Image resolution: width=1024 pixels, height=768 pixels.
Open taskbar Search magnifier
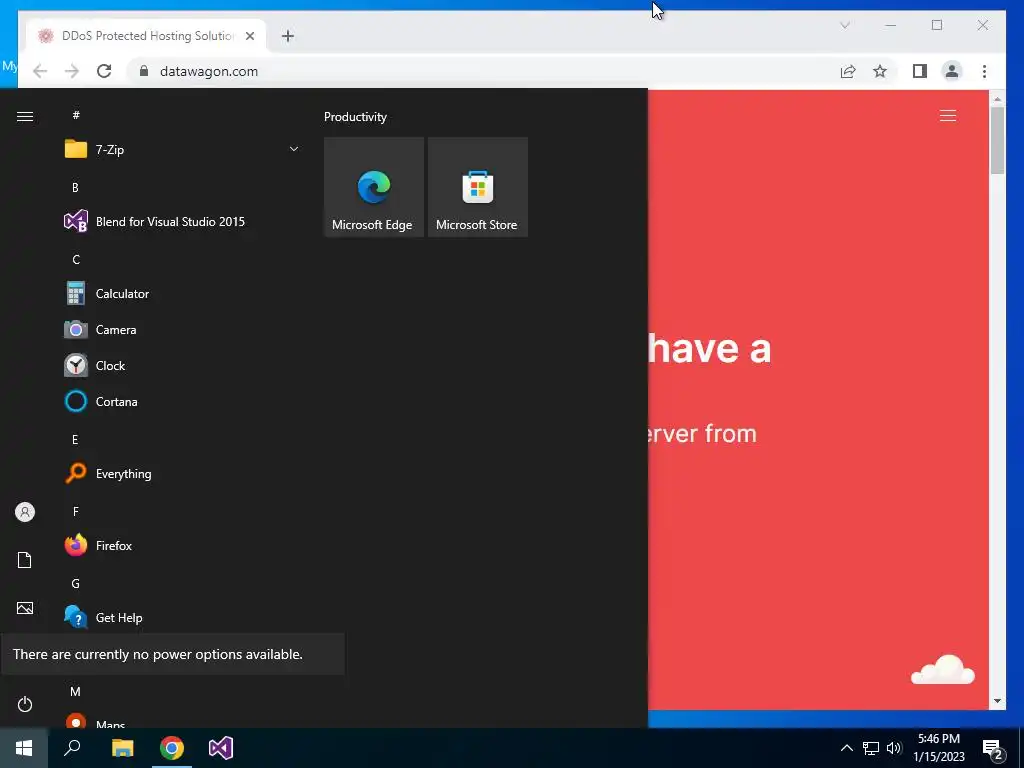point(72,748)
